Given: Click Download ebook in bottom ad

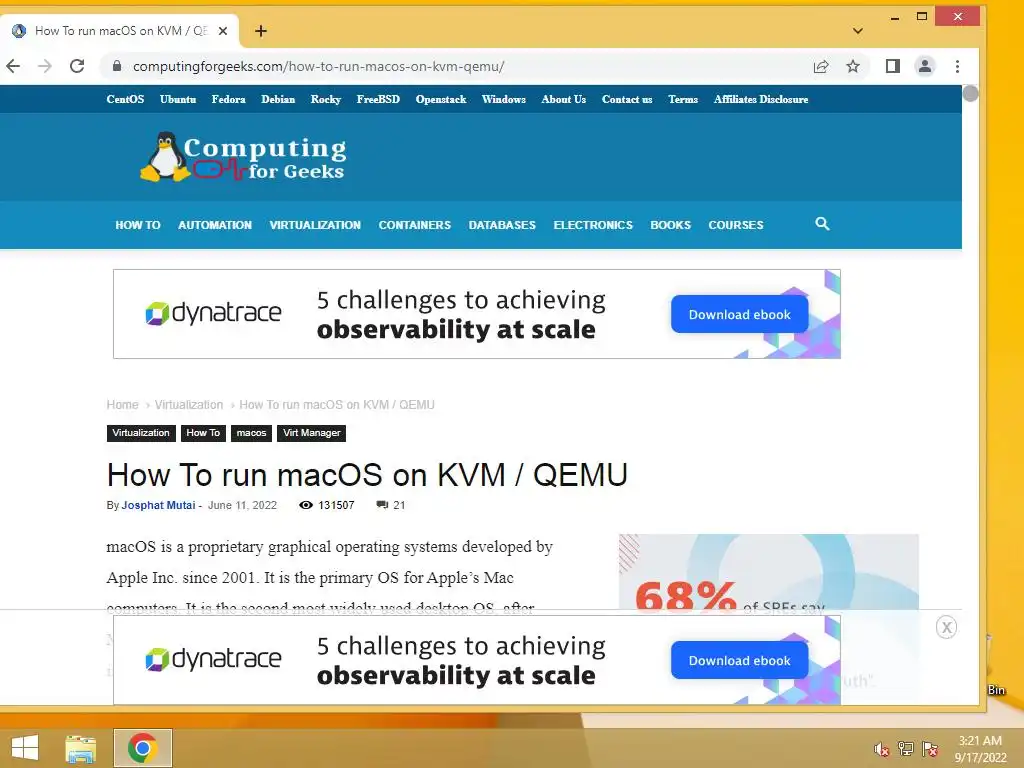Looking at the screenshot, I should tap(739, 660).
